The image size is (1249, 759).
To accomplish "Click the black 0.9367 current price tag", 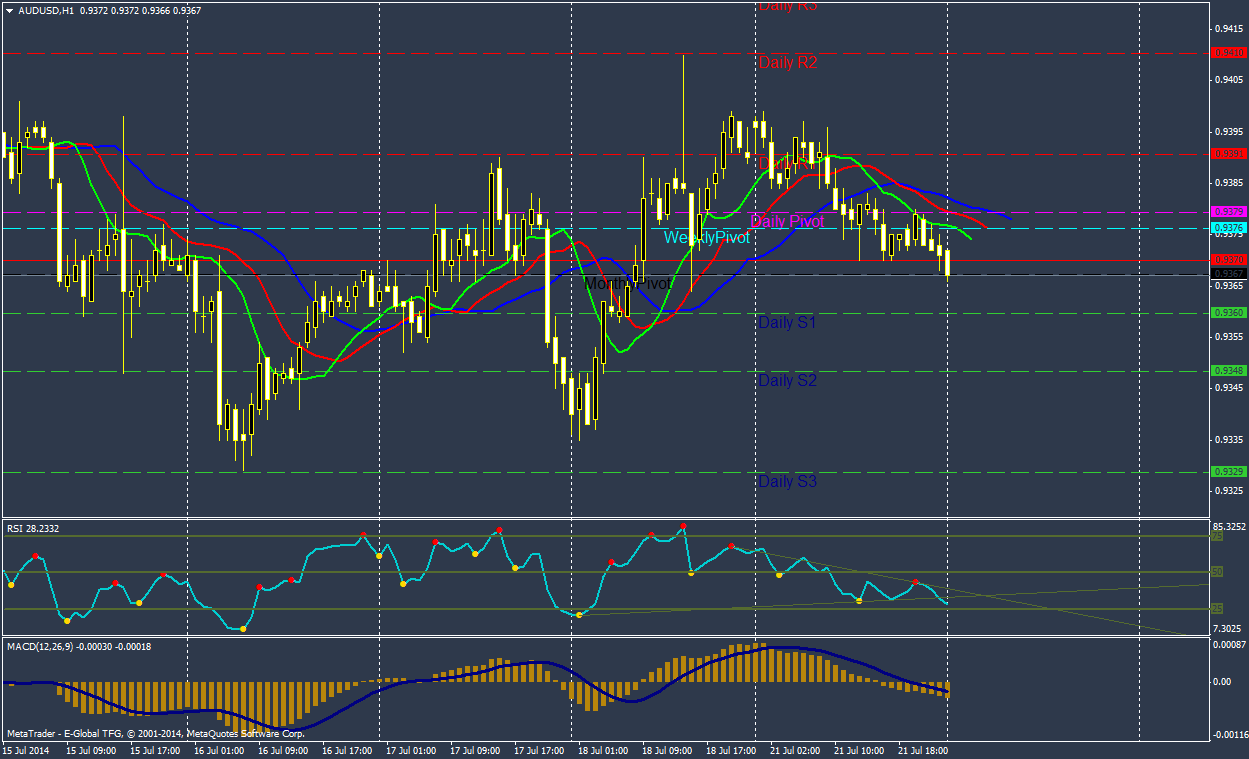I will (x=1228, y=274).
